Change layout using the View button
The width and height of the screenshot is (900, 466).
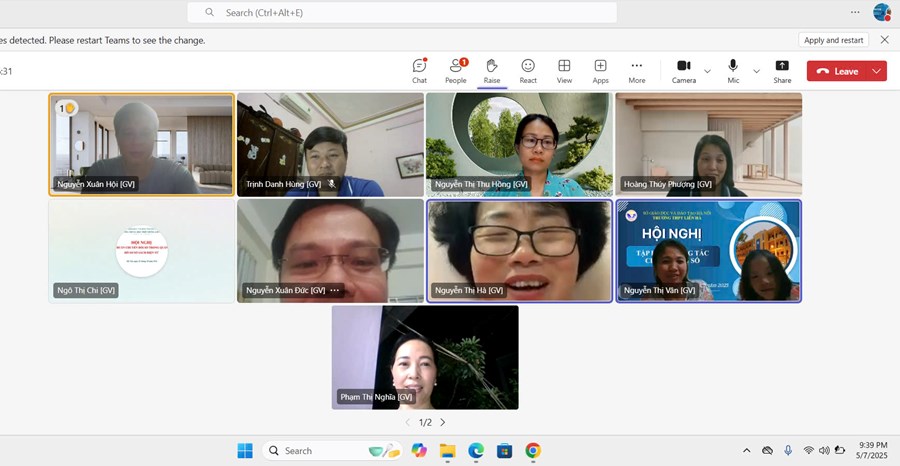564,70
